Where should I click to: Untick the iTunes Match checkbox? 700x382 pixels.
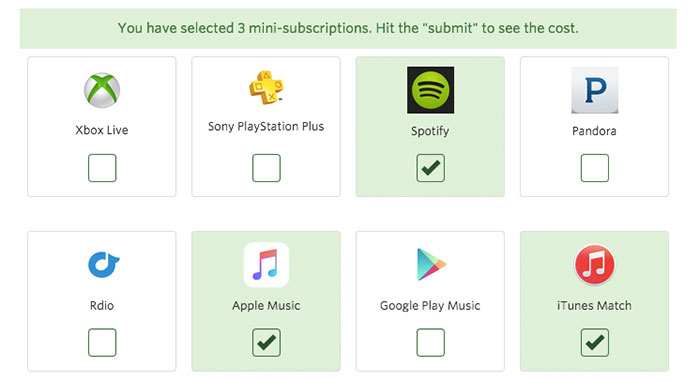[595, 342]
